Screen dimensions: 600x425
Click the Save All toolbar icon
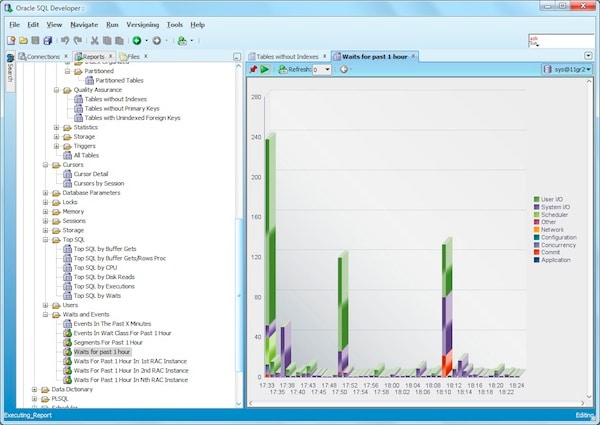tap(47, 41)
